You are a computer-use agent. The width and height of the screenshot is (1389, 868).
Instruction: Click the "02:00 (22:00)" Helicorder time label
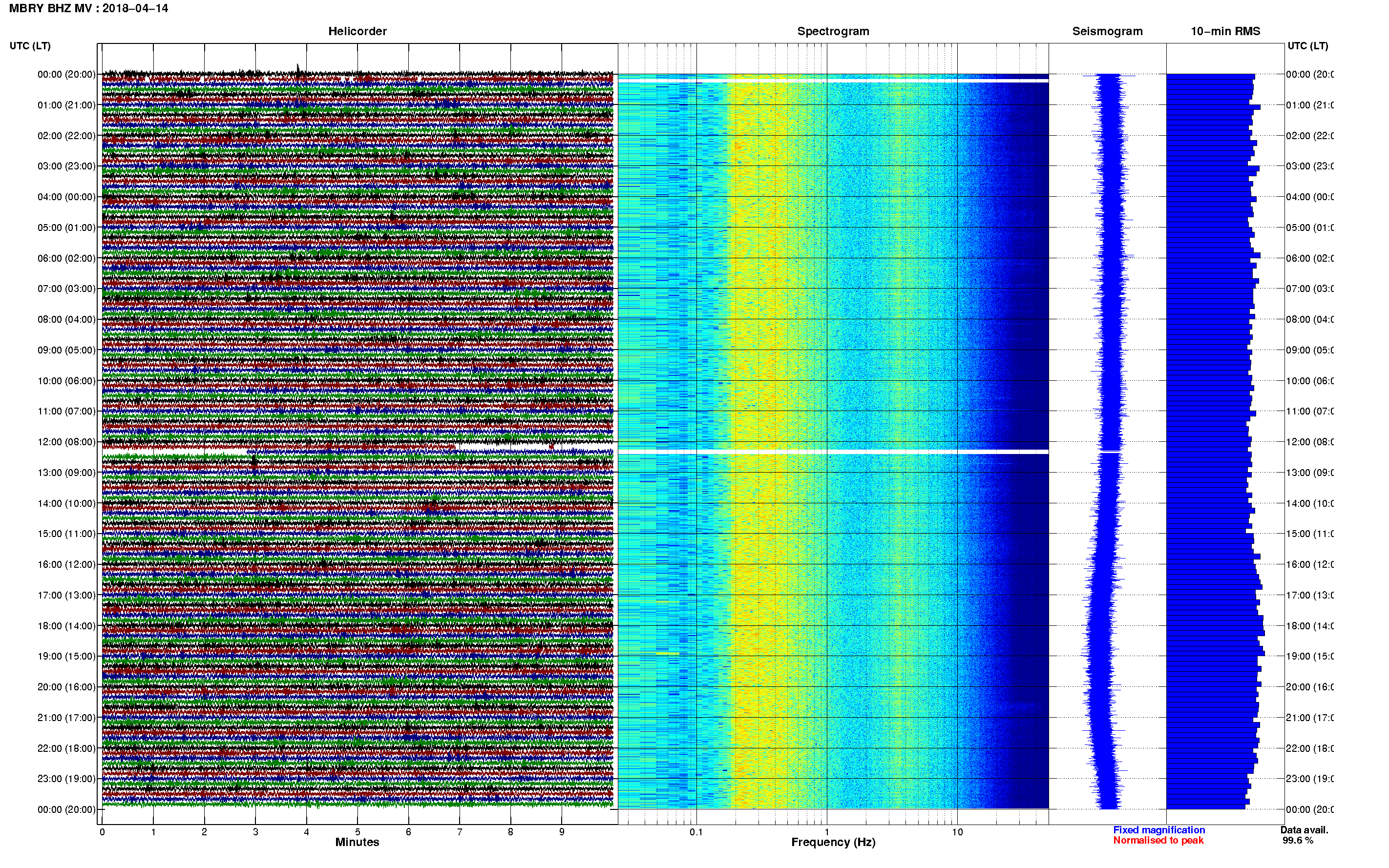coord(66,136)
